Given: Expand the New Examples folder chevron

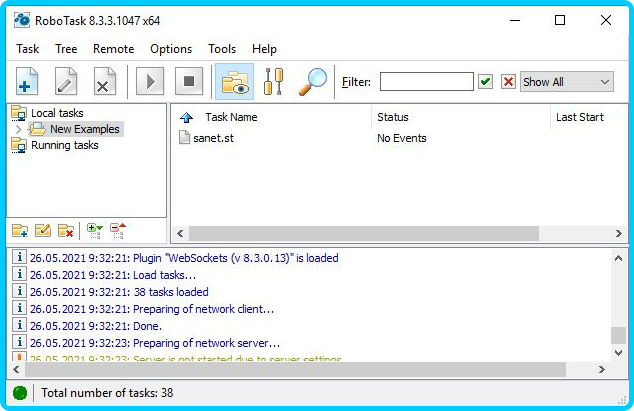Looking at the screenshot, I should (x=18, y=129).
